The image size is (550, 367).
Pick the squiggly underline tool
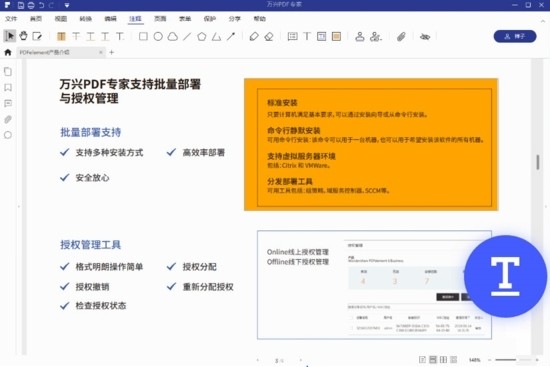[105, 36]
